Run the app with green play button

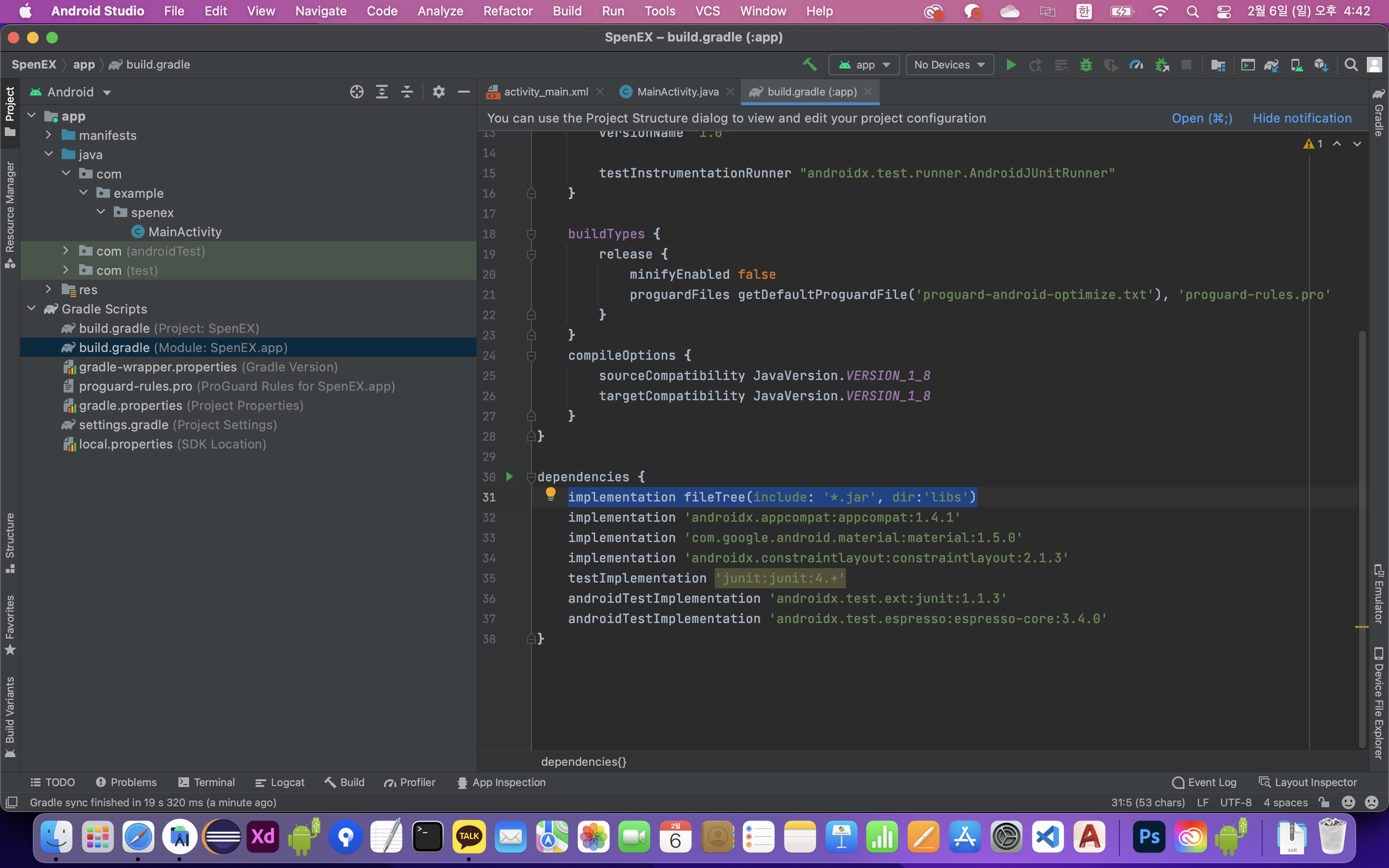1011,65
